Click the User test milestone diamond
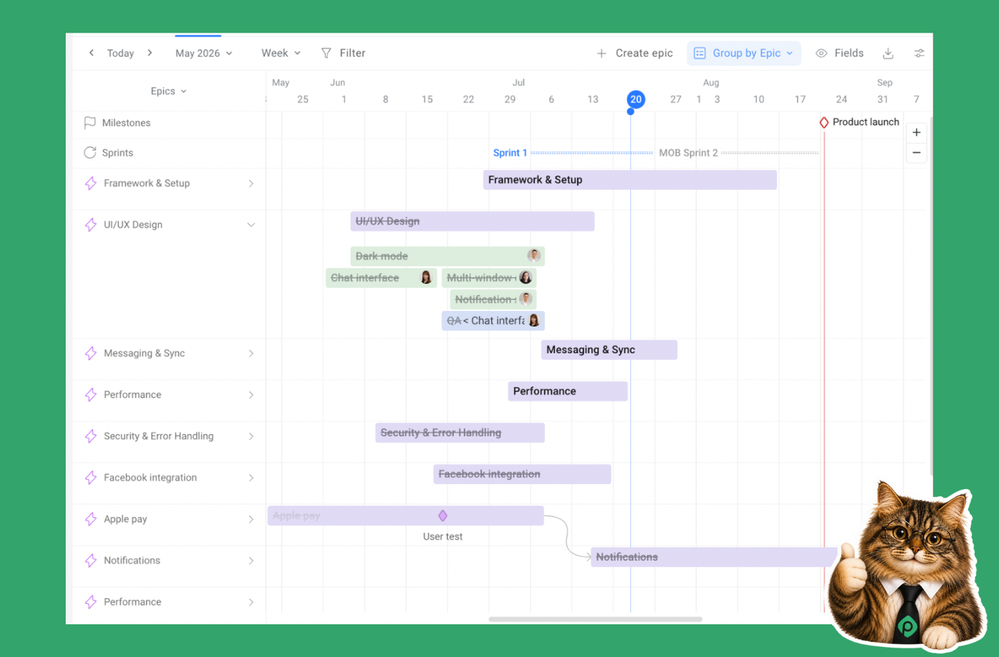Image resolution: width=999 pixels, height=657 pixels. 443,516
